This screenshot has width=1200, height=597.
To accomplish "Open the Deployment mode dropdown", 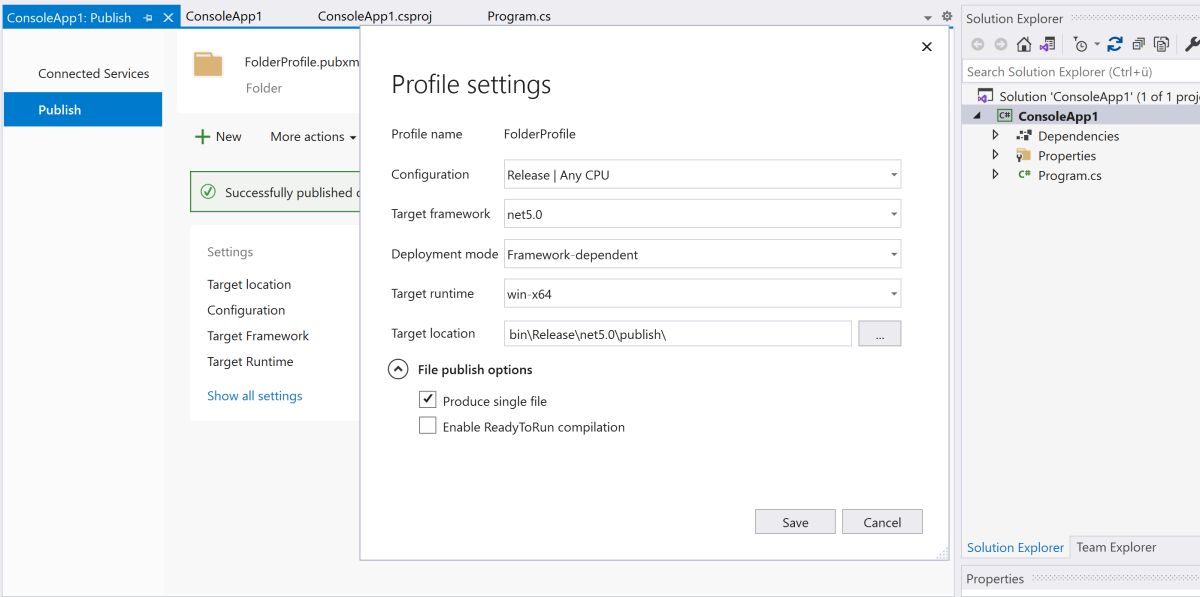I will pos(703,254).
